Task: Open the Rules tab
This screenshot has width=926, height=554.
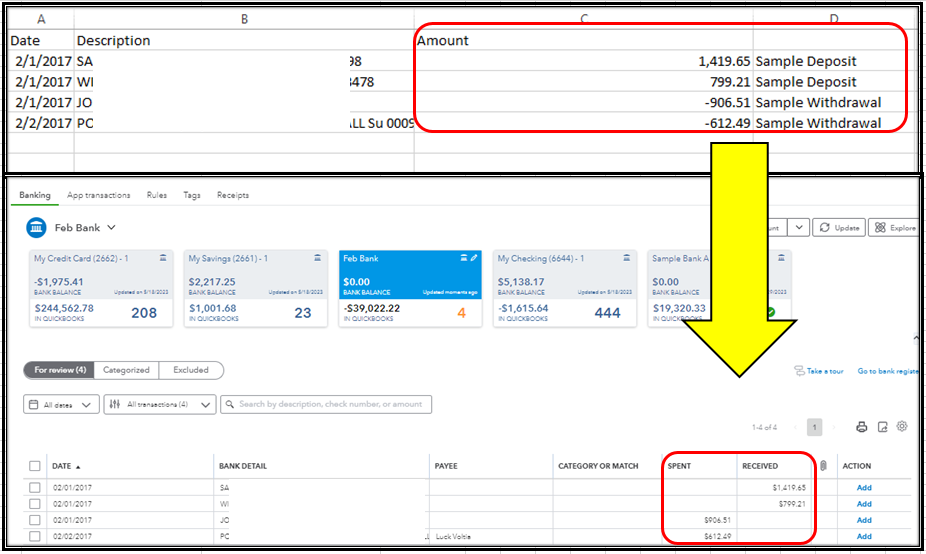Action: tap(156, 195)
